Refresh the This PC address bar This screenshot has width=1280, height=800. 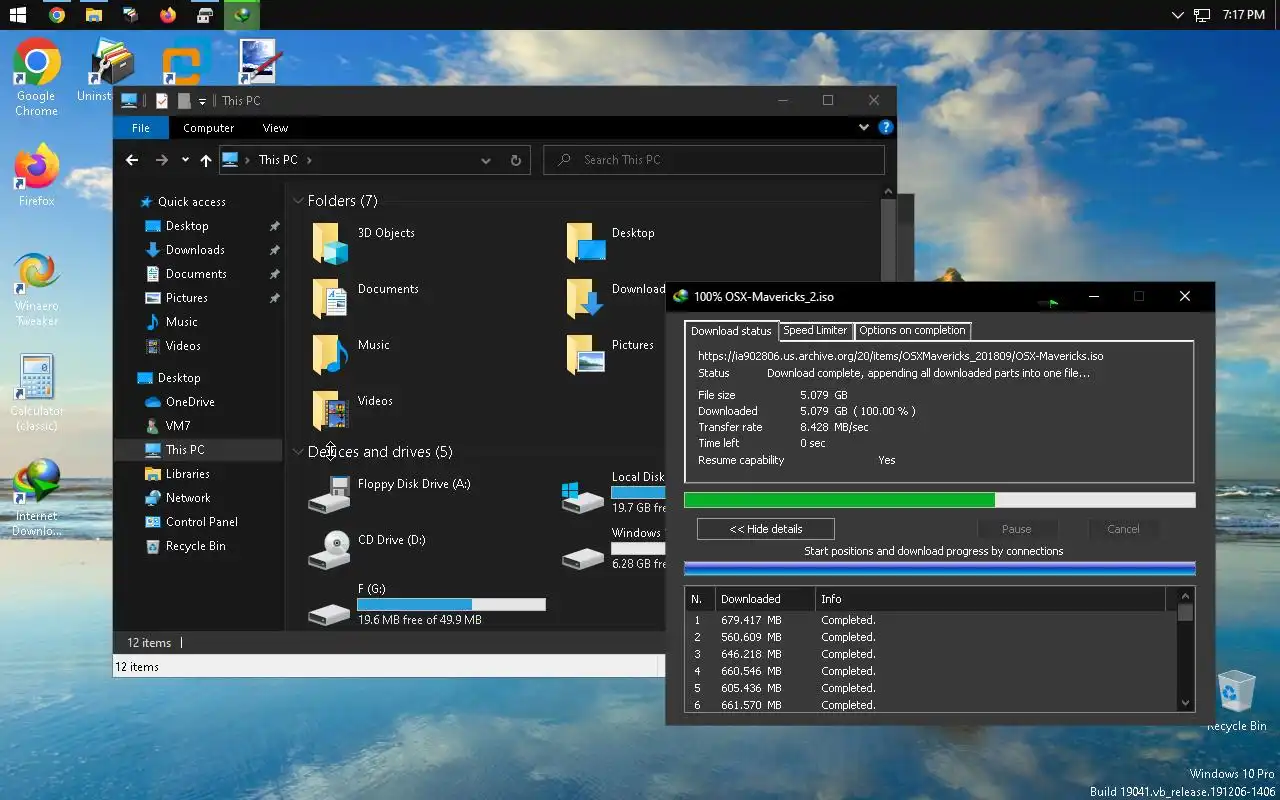pyautogui.click(x=516, y=160)
